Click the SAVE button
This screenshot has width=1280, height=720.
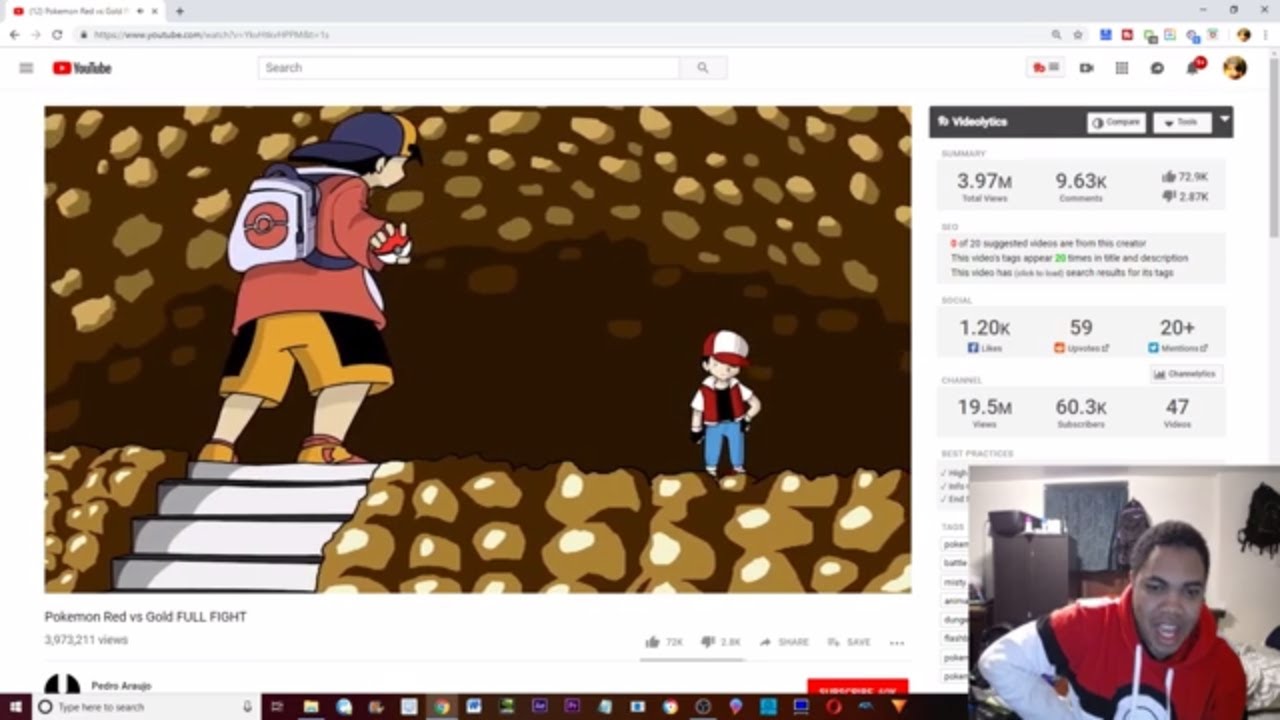tap(849, 642)
